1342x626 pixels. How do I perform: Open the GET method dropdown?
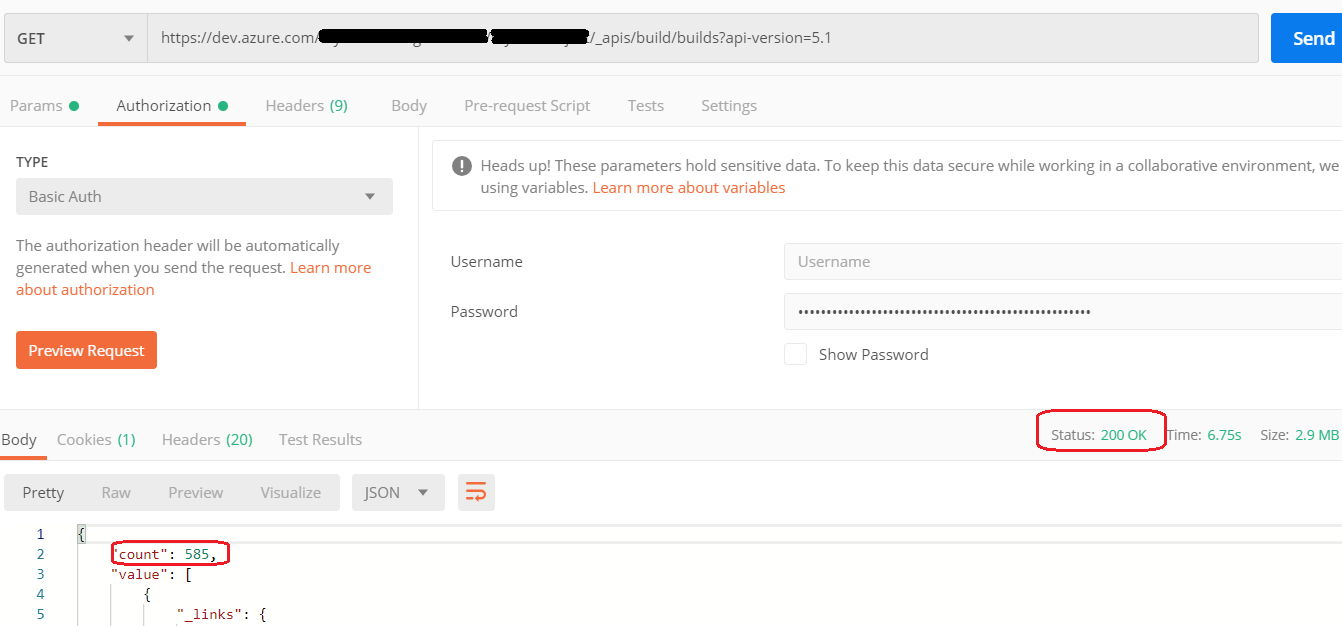[x=75, y=39]
